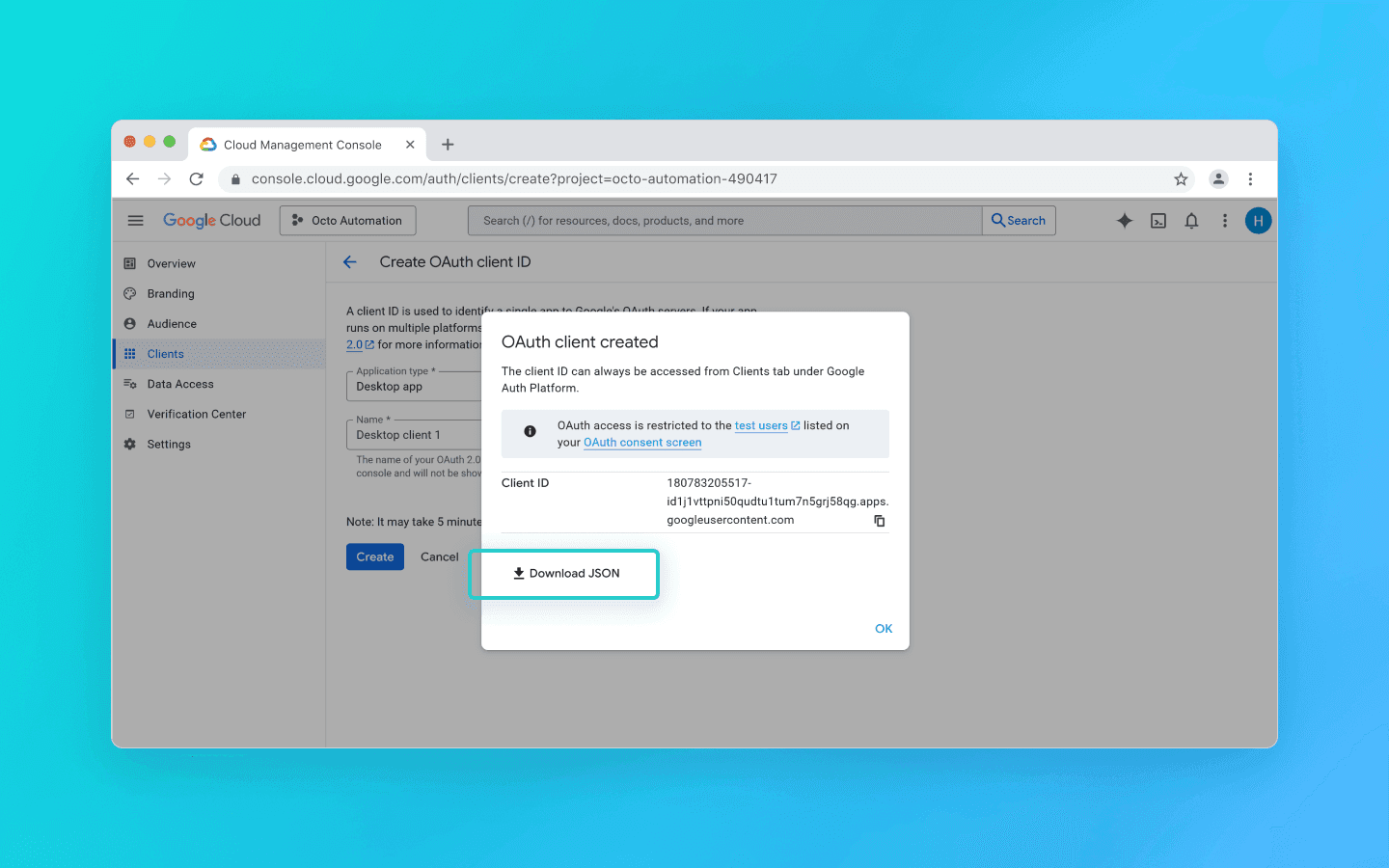This screenshot has height=868, width=1389.
Task: Select Branding in sidebar
Action: (219, 293)
